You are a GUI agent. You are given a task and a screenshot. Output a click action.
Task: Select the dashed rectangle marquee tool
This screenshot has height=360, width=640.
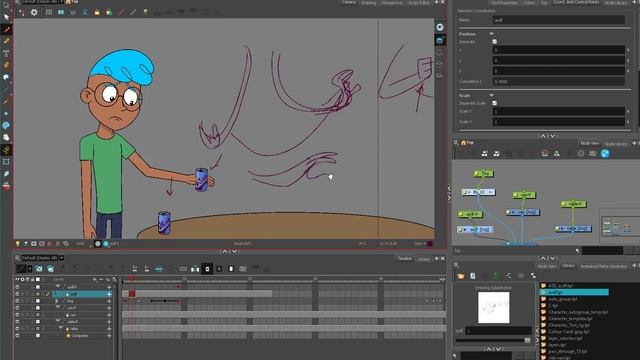pos(7,162)
